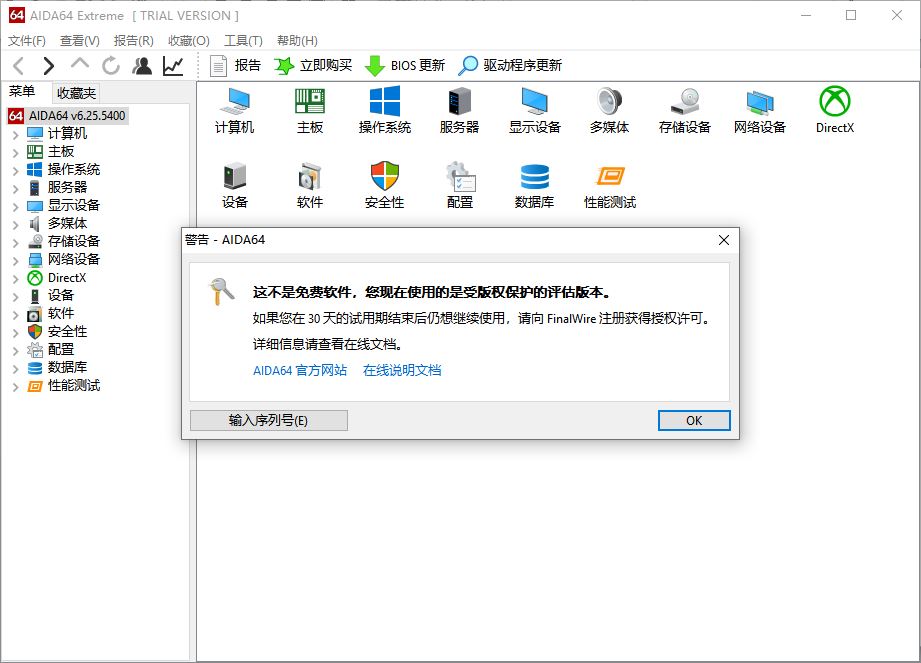This screenshot has width=921, height=663.
Task: Open the 在线说明文档 link
Action: tap(402, 371)
